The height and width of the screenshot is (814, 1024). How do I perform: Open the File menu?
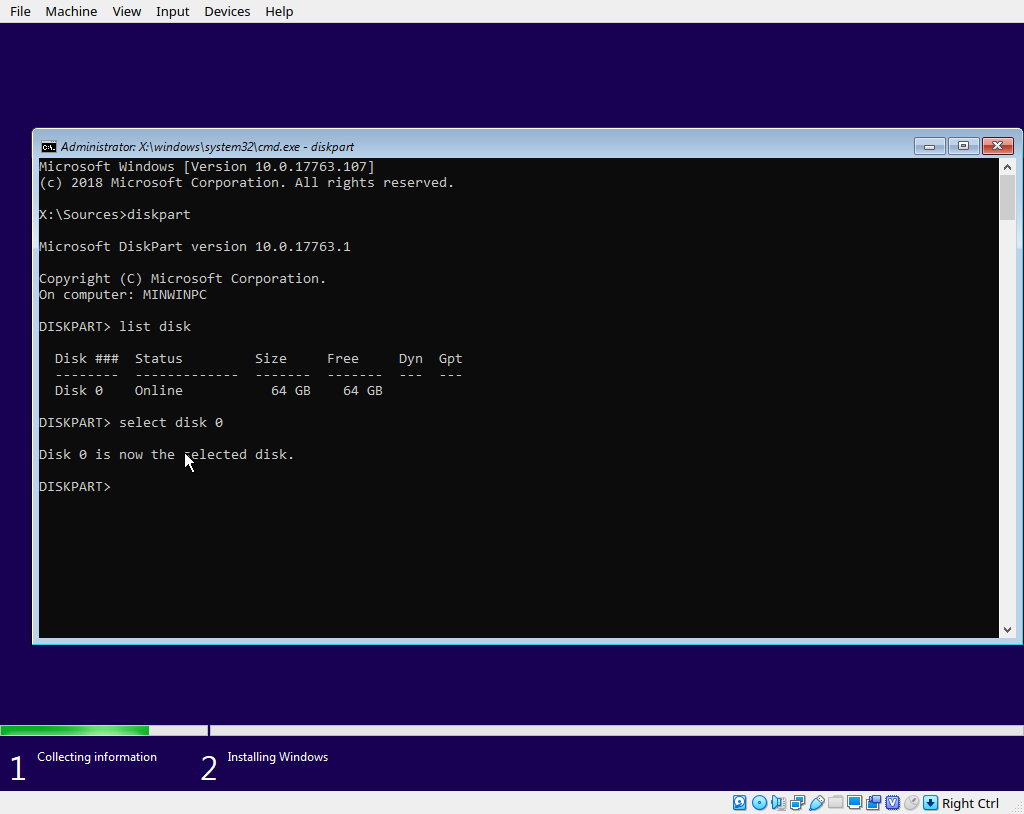20,11
